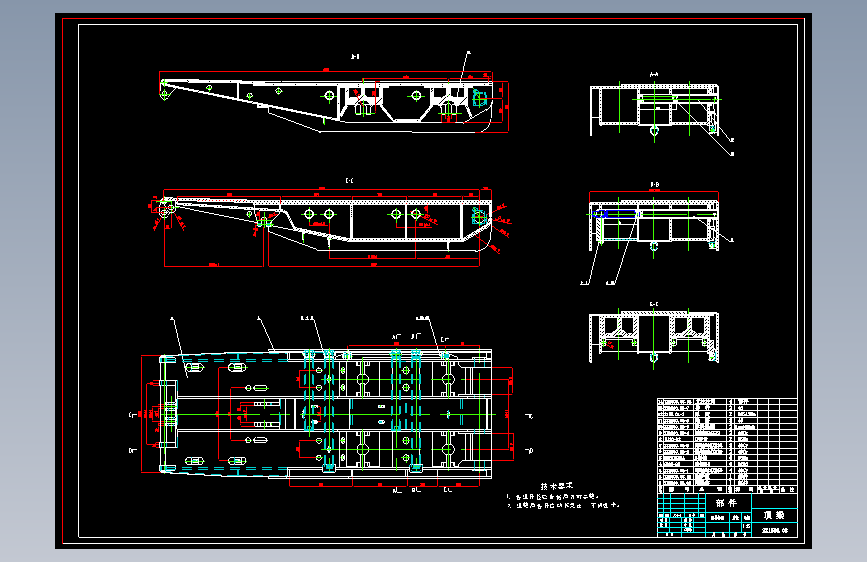Image resolution: width=867 pixels, height=562 pixels.
Task: Click the drawing number below 顶梁
Action: [775, 530]
